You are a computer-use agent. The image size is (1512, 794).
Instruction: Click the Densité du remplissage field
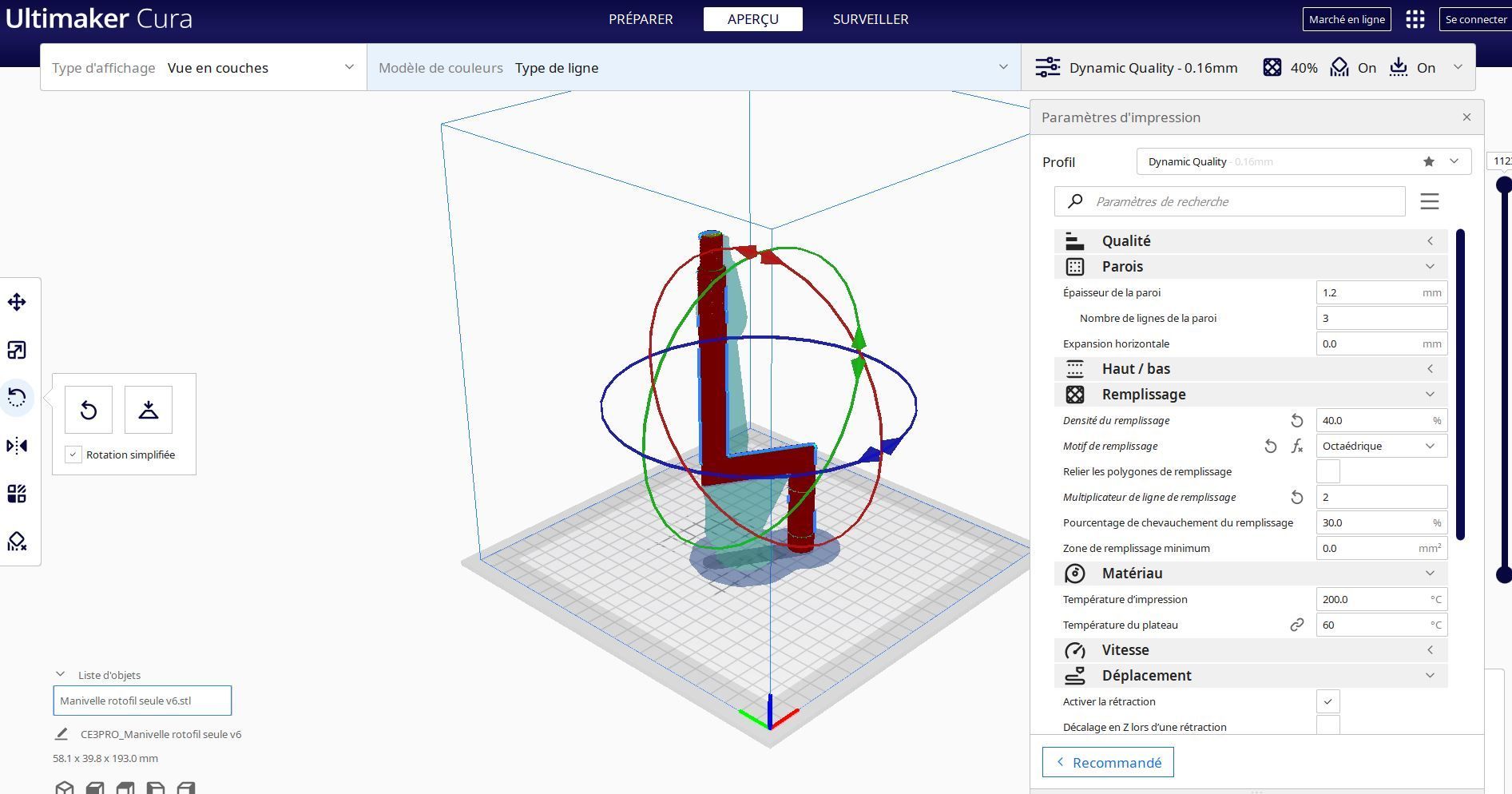(x=1382, y=420)
